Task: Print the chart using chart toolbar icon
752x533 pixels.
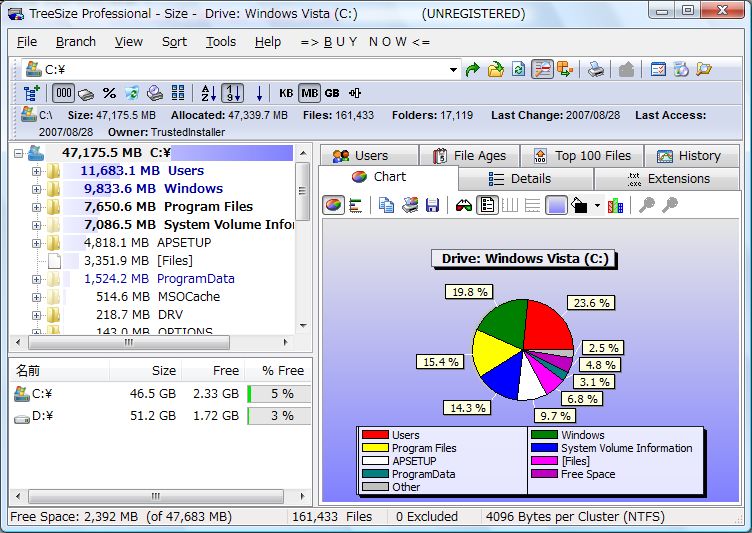Action: click(410, 205)
